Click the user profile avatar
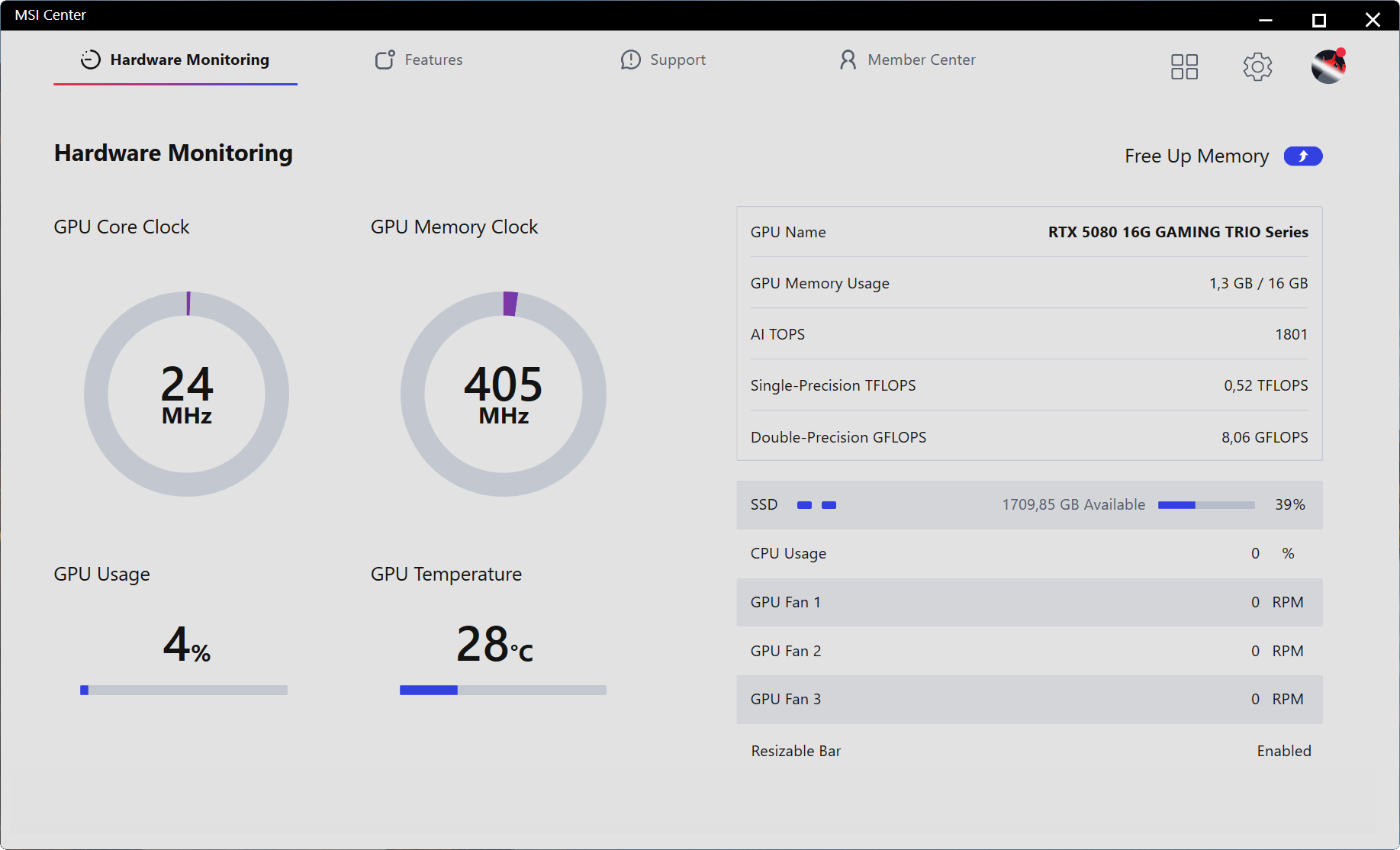1400x850 pixels. tap(1328, 66)
